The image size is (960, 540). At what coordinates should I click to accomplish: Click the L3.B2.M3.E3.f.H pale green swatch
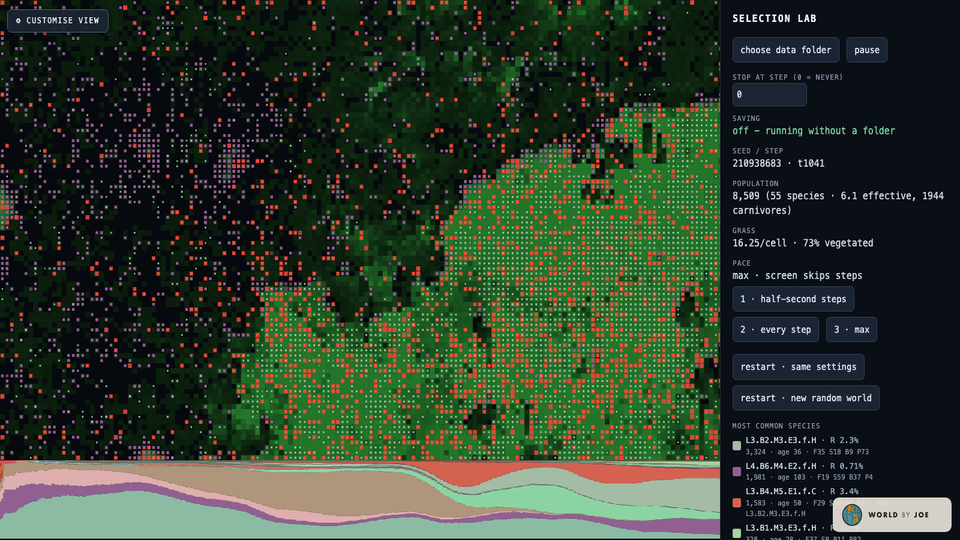pyautogui.click(x=737, y=446)
